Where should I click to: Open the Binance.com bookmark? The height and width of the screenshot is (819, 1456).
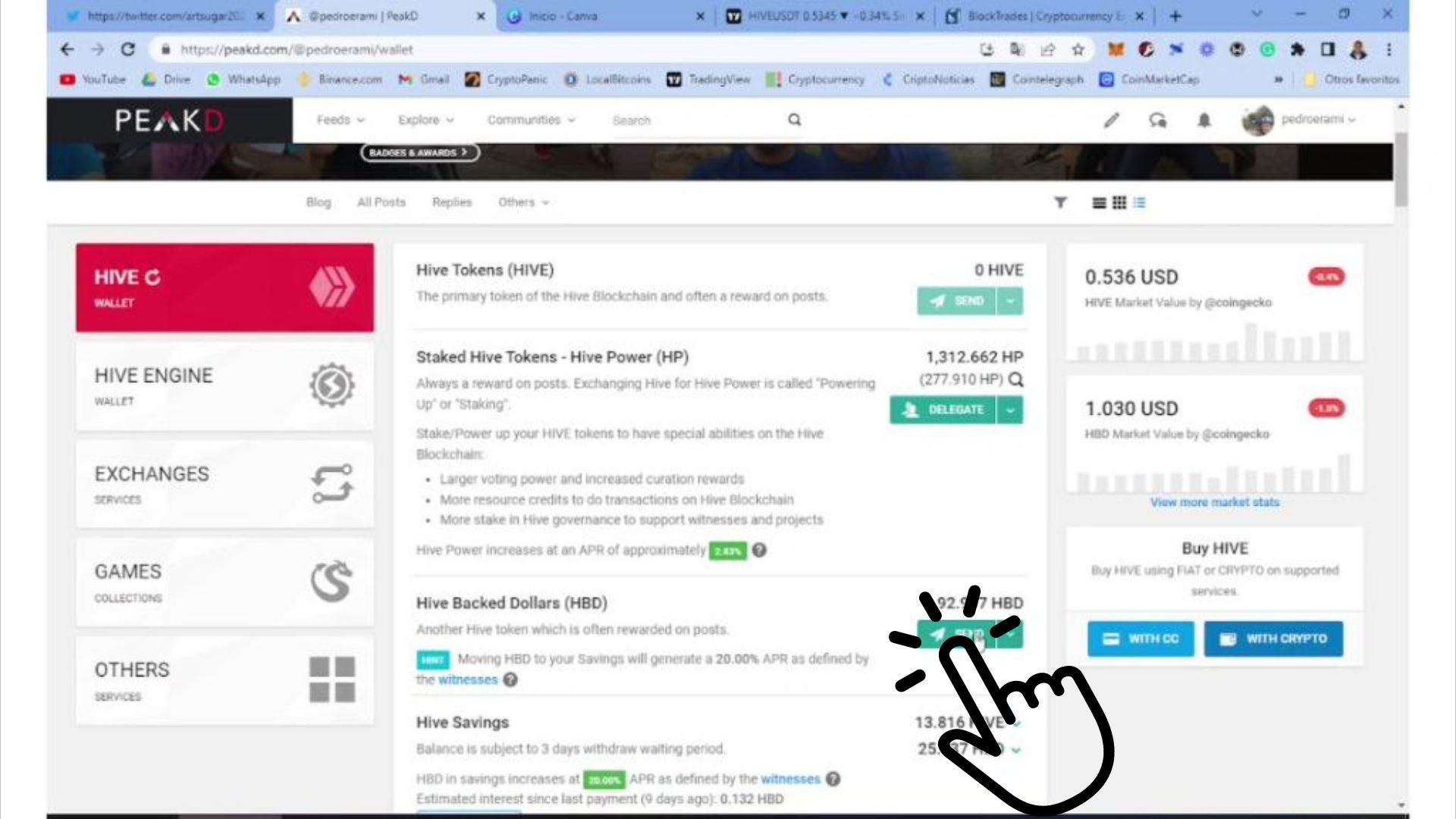[x=340, y=79]
